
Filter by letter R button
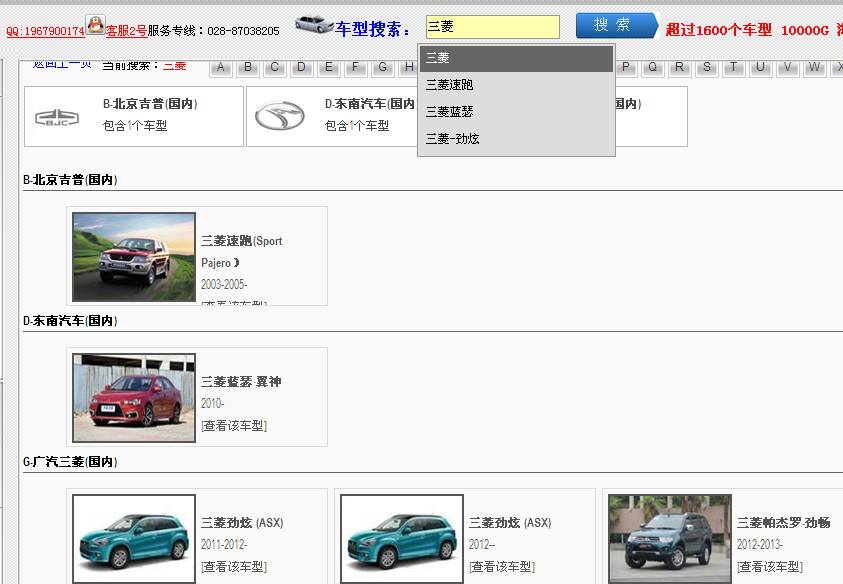pyautogui.click(x=680, y=68)
